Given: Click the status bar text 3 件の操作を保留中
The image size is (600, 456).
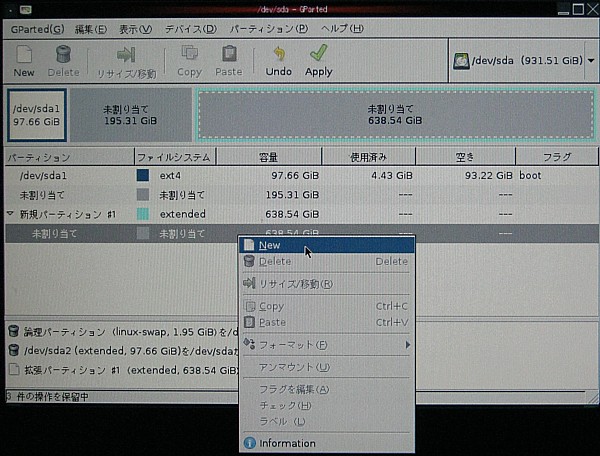Looking at the screenshot, I should (47, 397).
